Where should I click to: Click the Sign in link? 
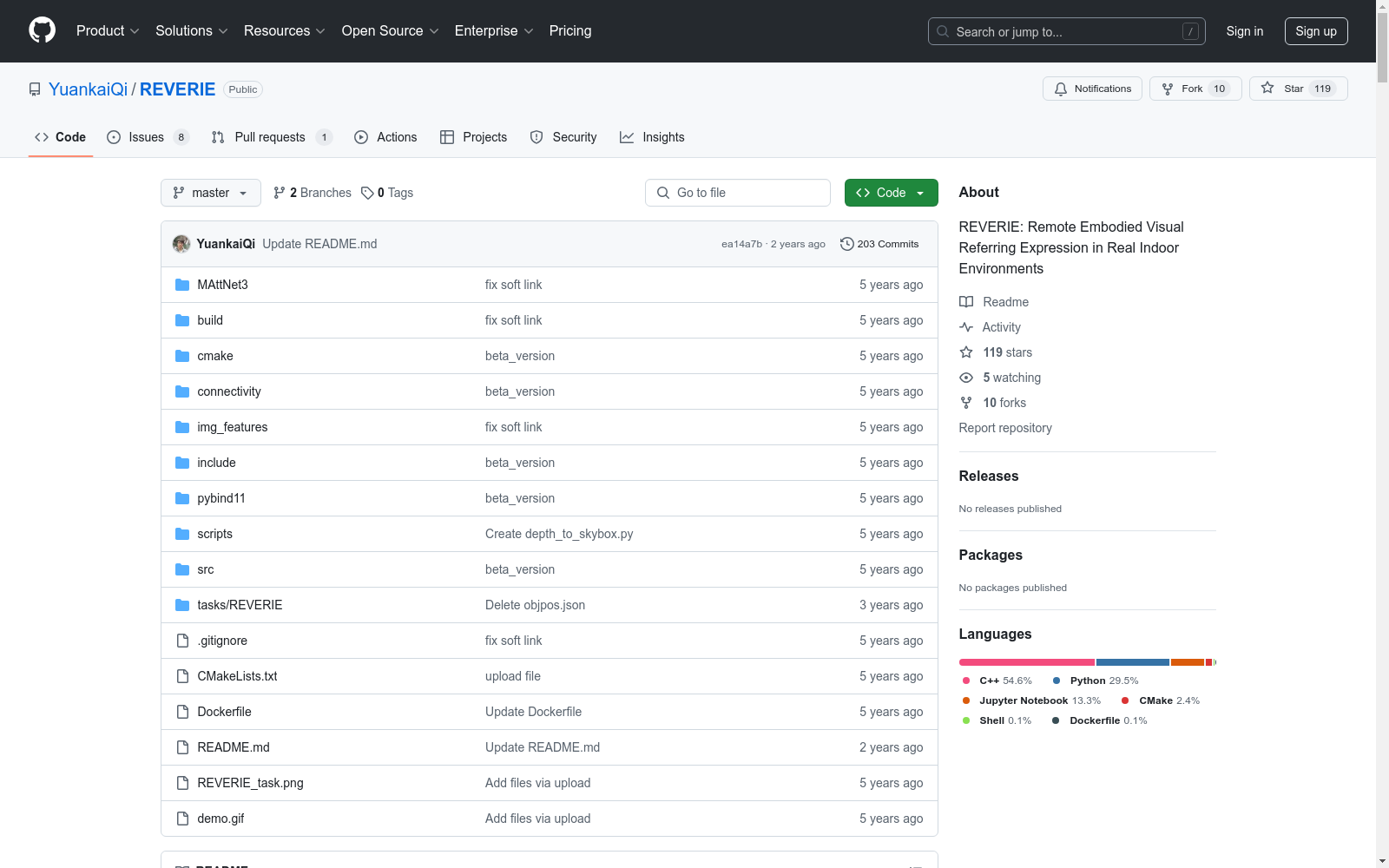point(1244,31)
